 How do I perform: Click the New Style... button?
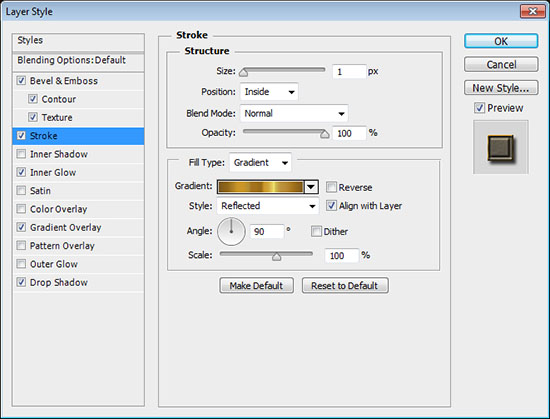pyautogui.click(x=501, y=88)
